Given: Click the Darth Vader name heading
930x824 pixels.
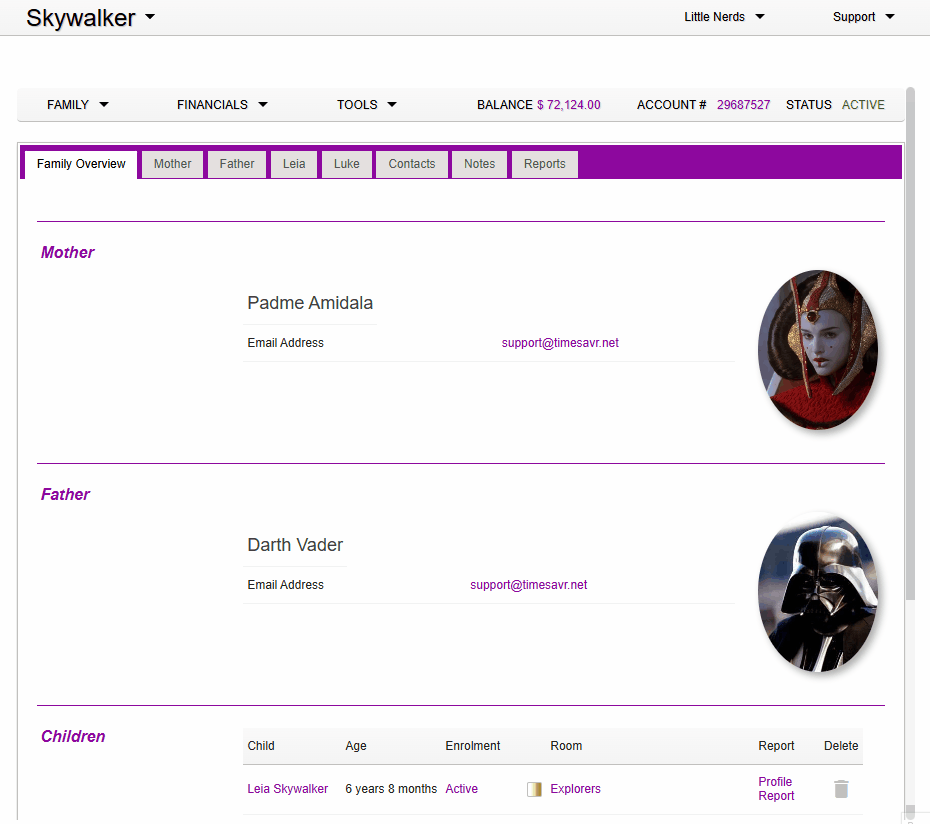Looking at the screenshot, I should (295, 545).
